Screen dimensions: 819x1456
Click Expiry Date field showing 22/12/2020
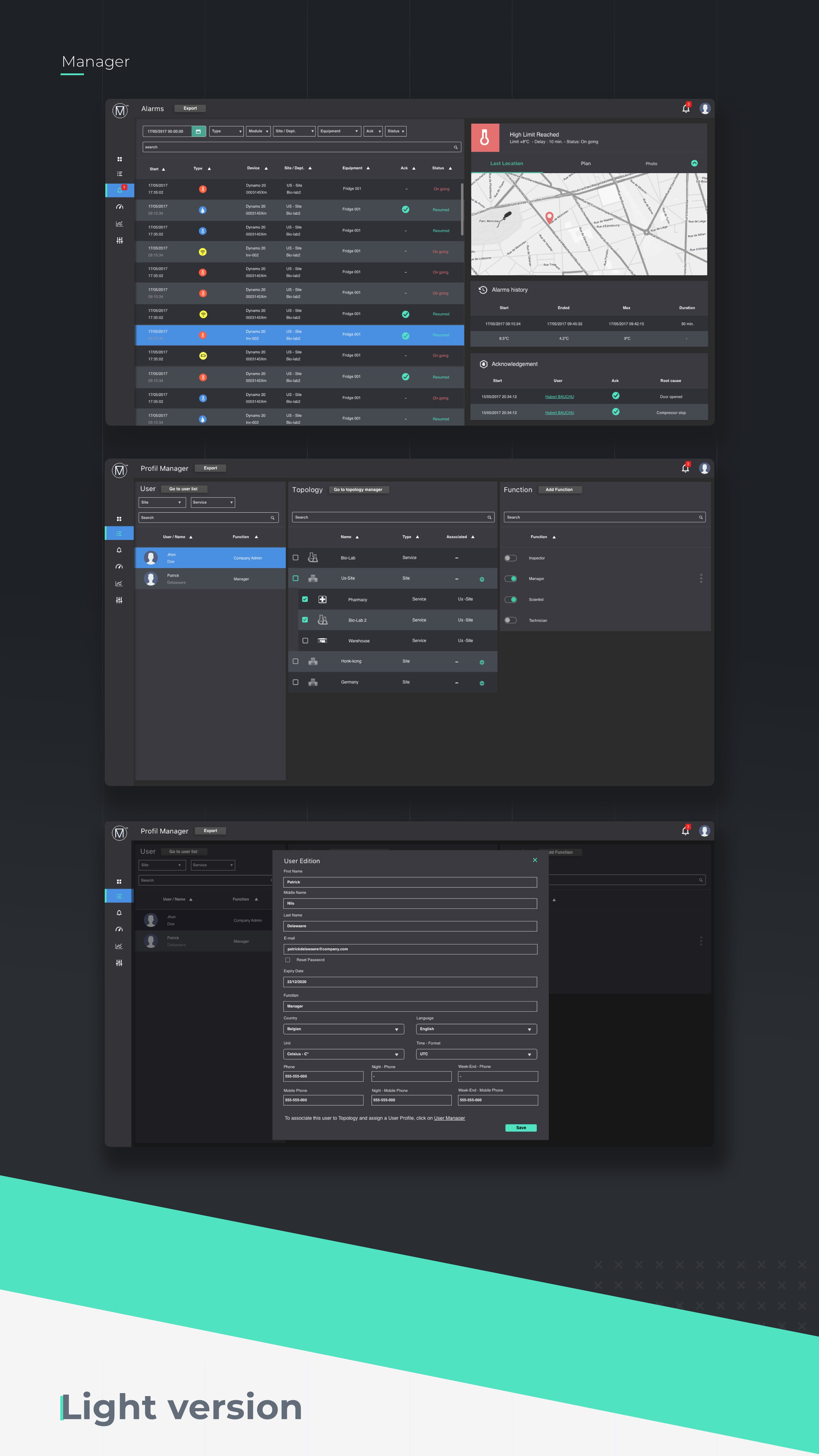410,982
